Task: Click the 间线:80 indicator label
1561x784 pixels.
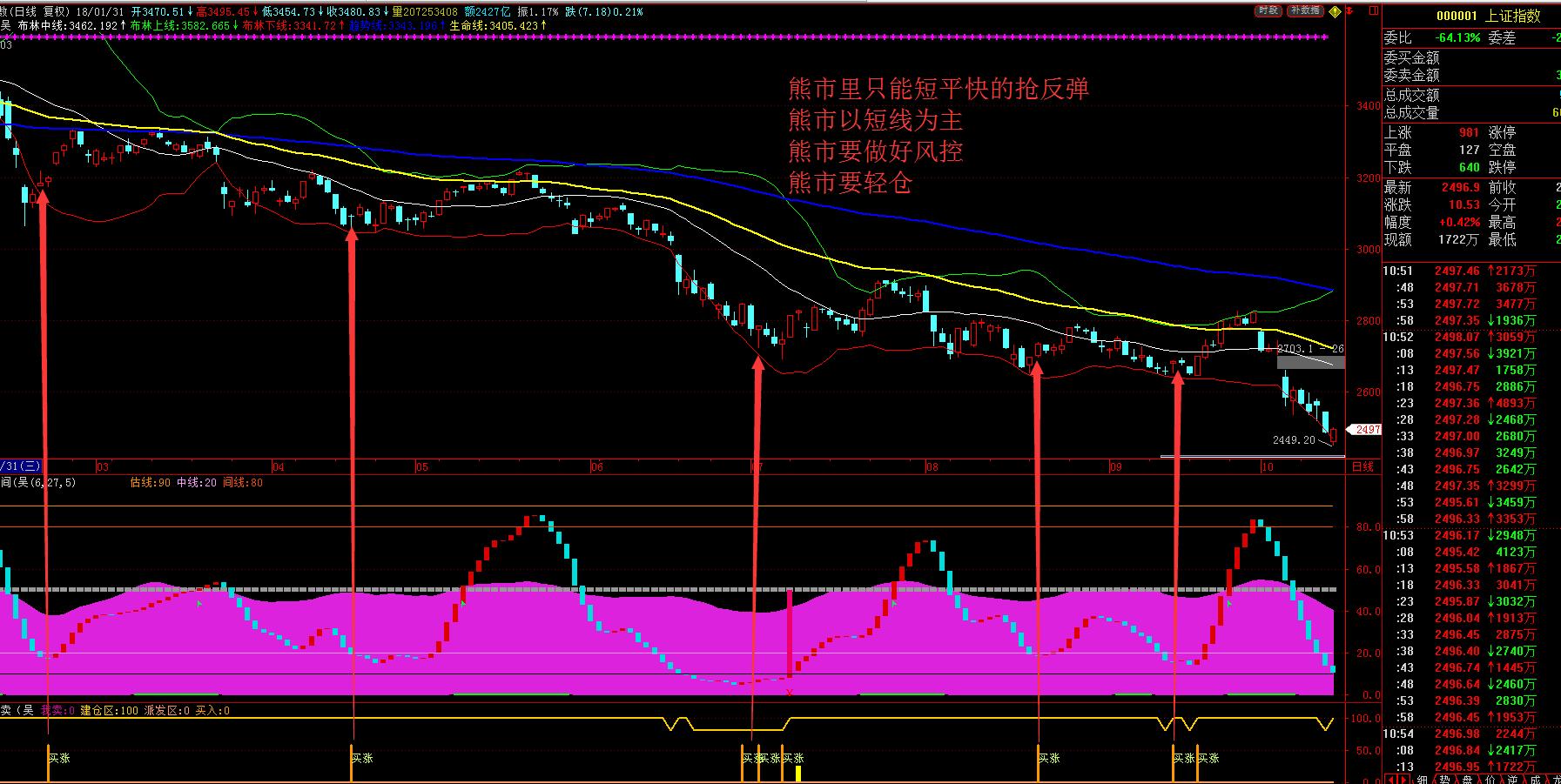Action: [243, 482]
